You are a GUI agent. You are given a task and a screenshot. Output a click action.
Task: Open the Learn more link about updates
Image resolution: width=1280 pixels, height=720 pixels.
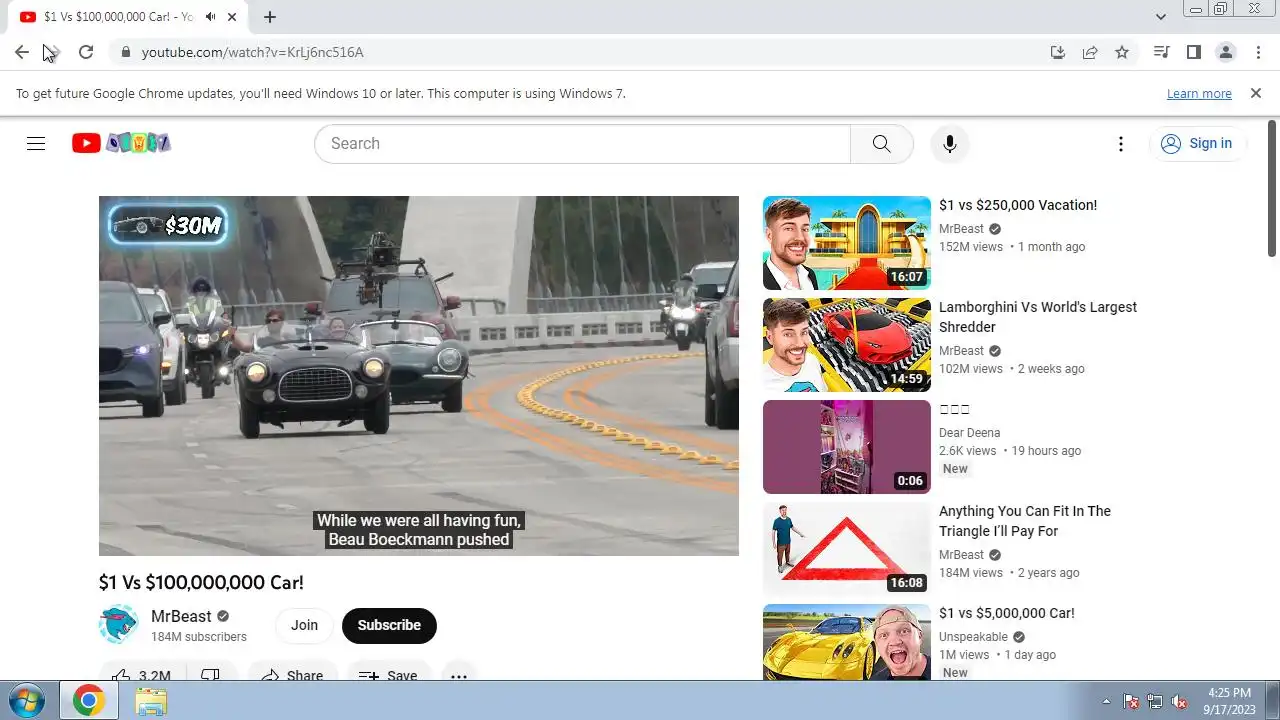tap(1199, 93)
